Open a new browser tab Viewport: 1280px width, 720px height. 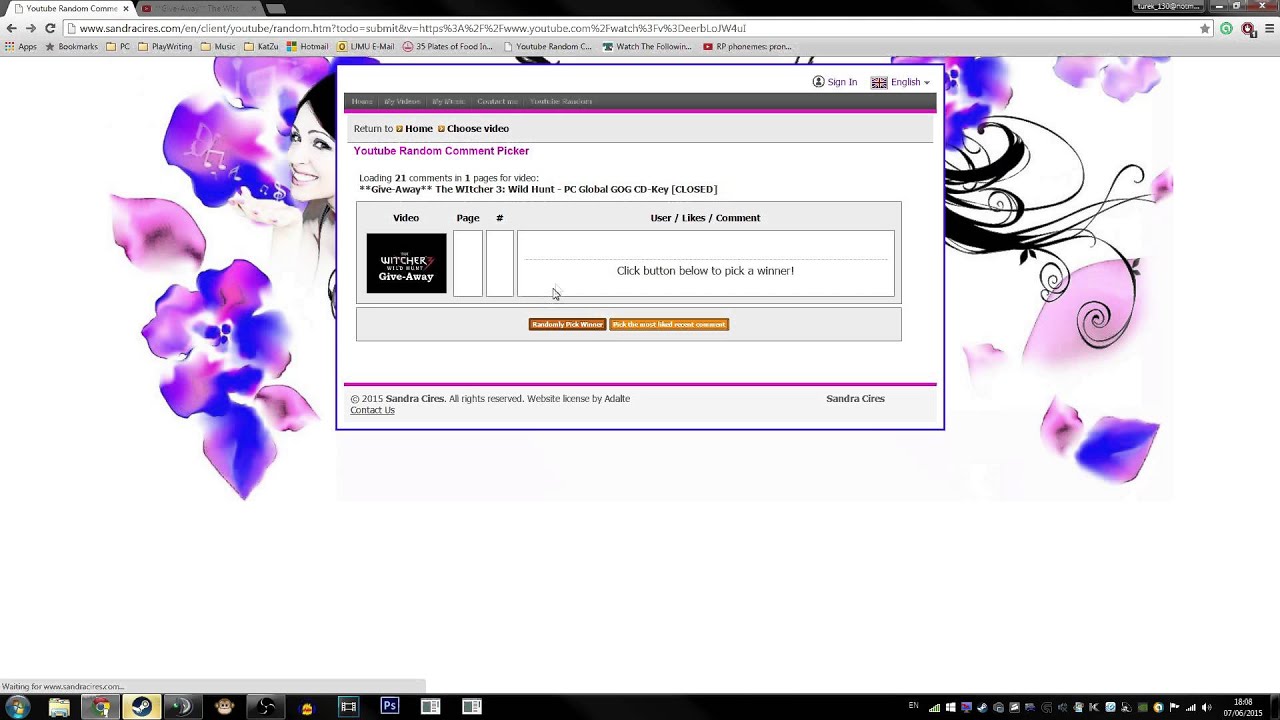point(275,9)
